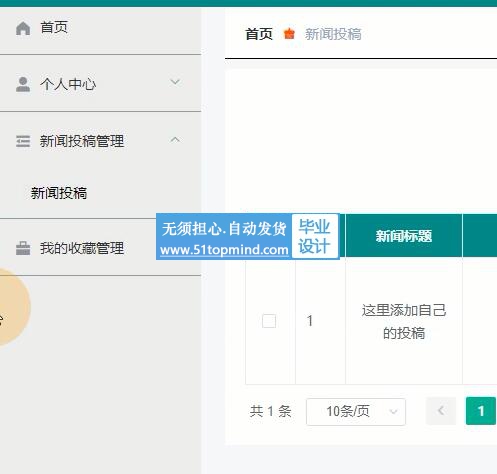Click the 新闻投稿 breadcrumb text
Viewport: 497px width, 474px height.
coord(333,34)
